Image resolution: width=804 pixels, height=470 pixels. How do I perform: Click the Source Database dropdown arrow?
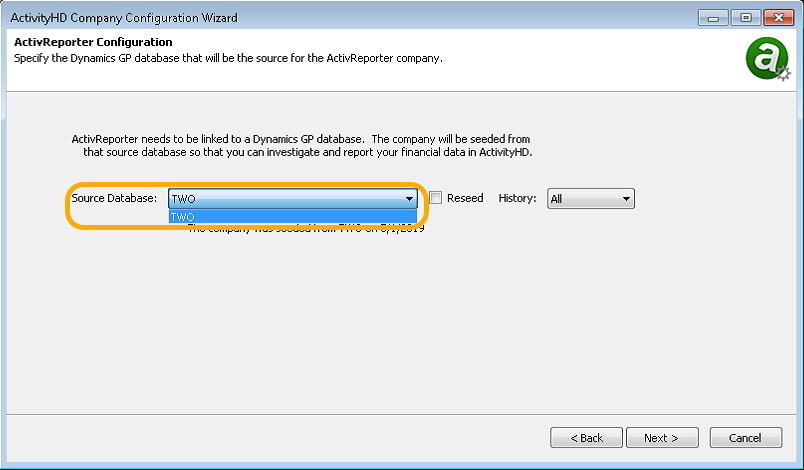point(409,199)
